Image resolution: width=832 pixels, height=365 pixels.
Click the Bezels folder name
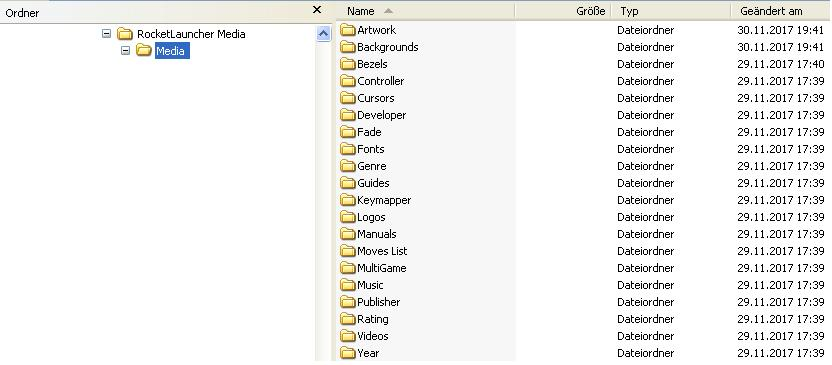372,64
